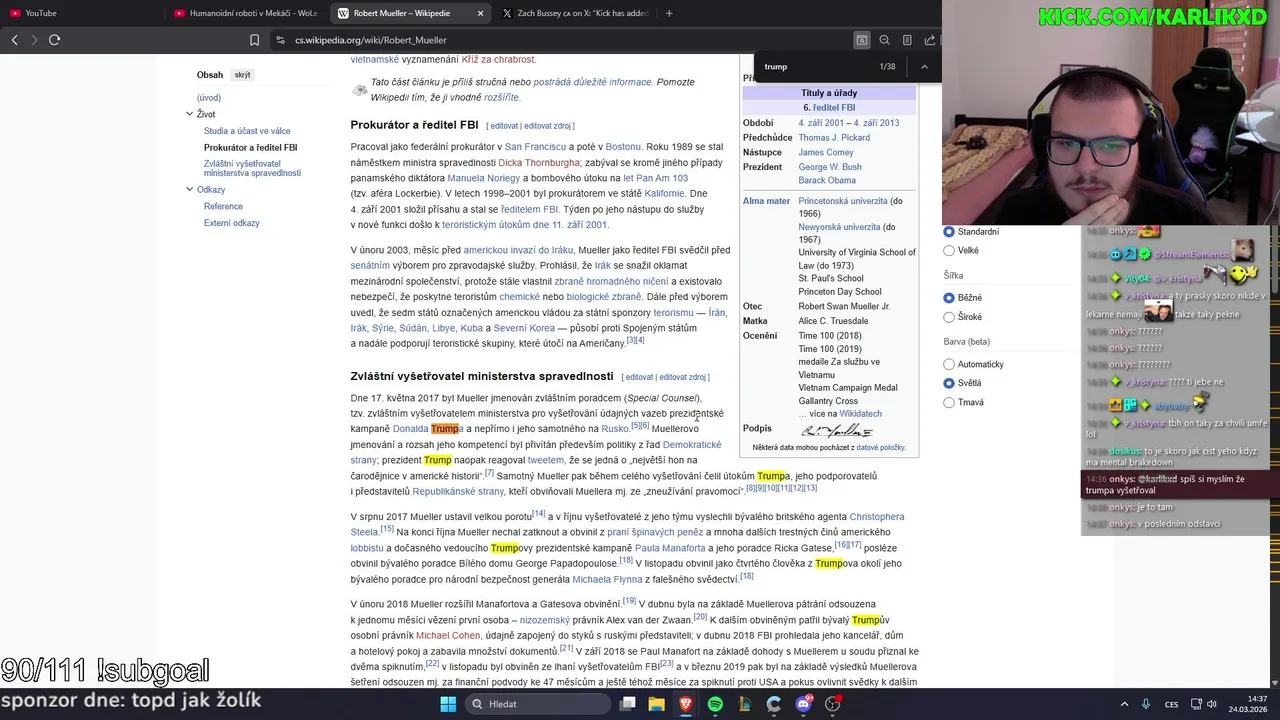Open the zoom magnifier icon in address bar
The image size is (1280, 720).
[884, 40]
